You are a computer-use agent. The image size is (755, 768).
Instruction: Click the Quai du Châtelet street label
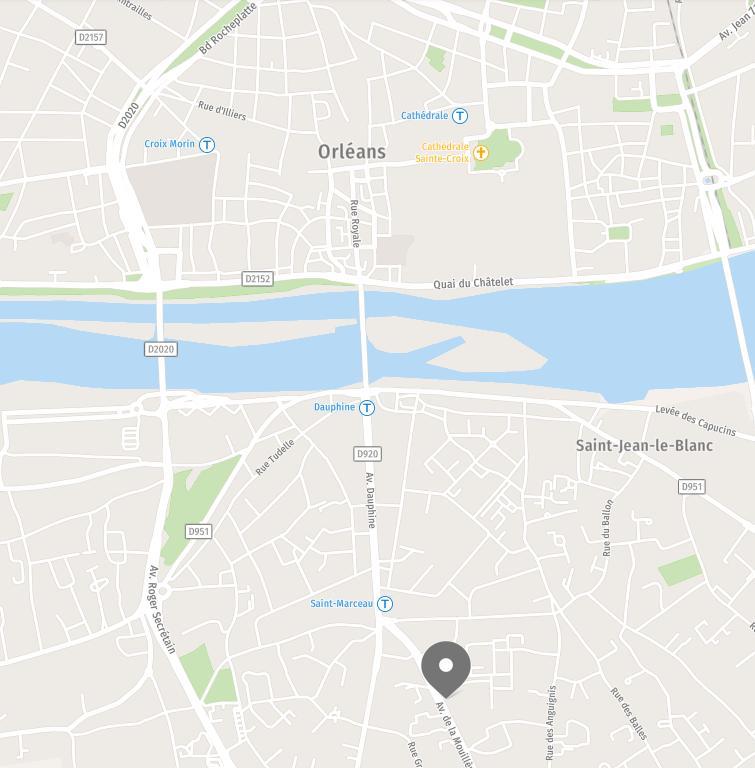(x=473, y=283)
